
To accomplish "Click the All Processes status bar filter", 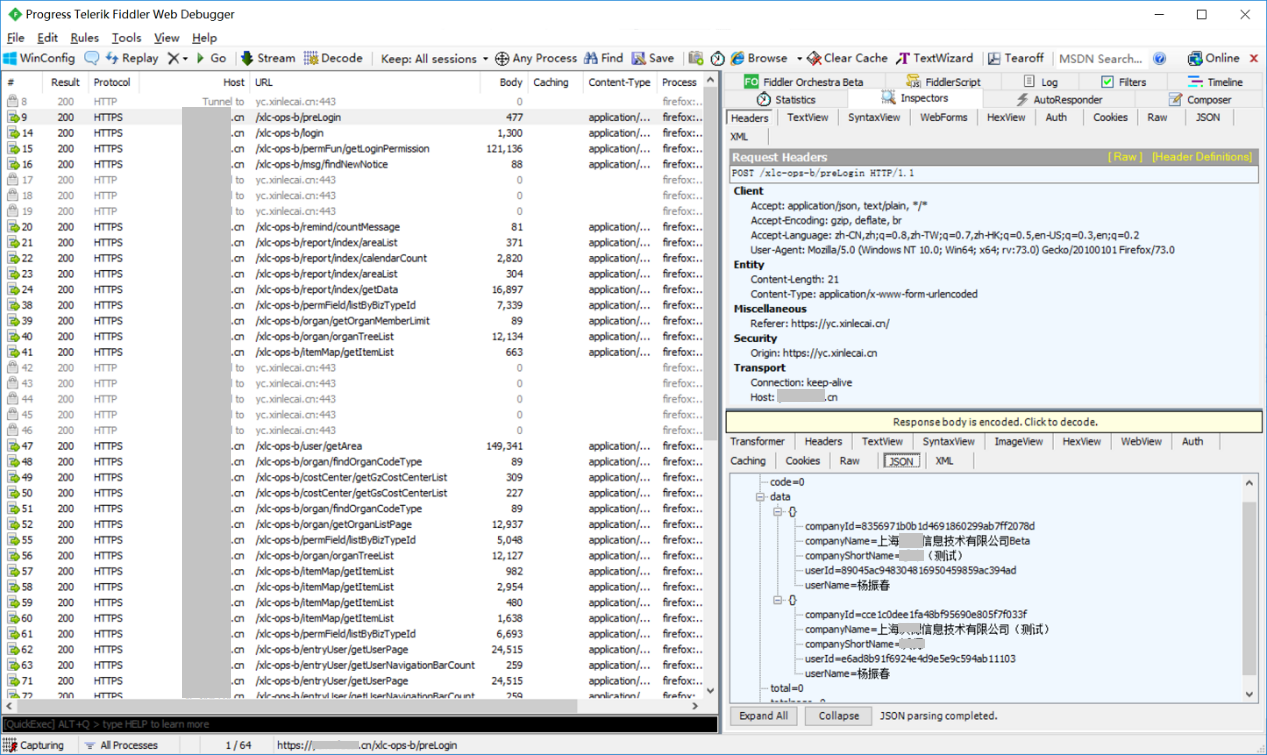I will (x=121, y=745).
